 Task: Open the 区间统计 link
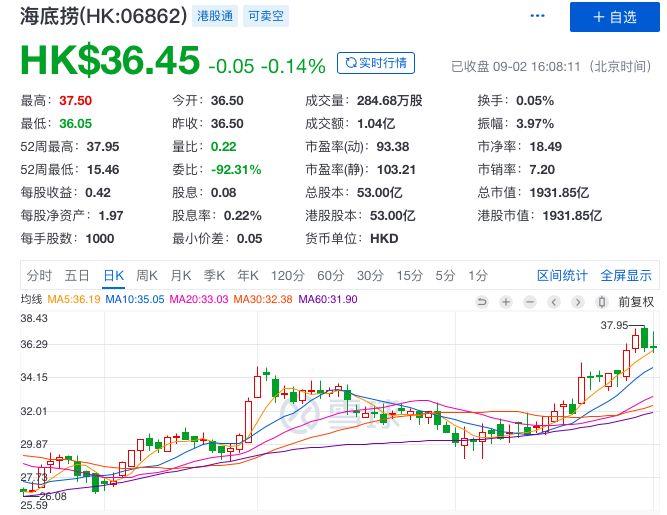click(562, 276)
